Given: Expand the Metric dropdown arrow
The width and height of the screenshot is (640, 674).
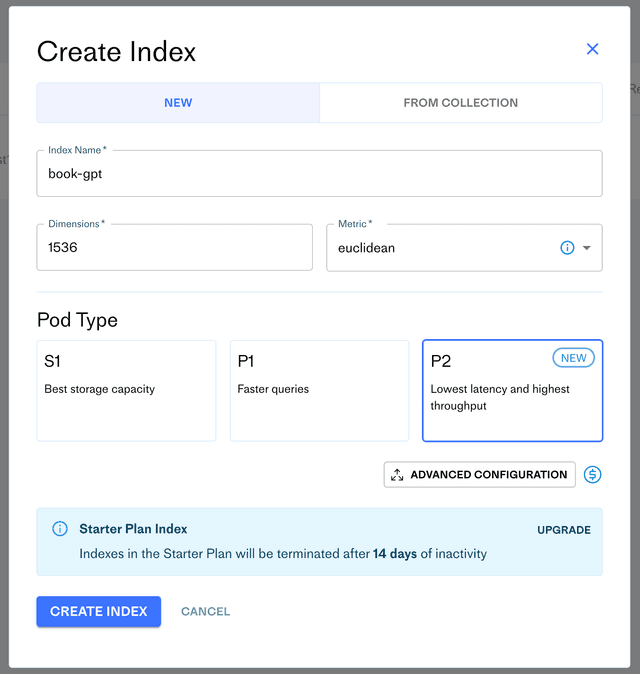Looking at the screenshot, I should point(587,248).
